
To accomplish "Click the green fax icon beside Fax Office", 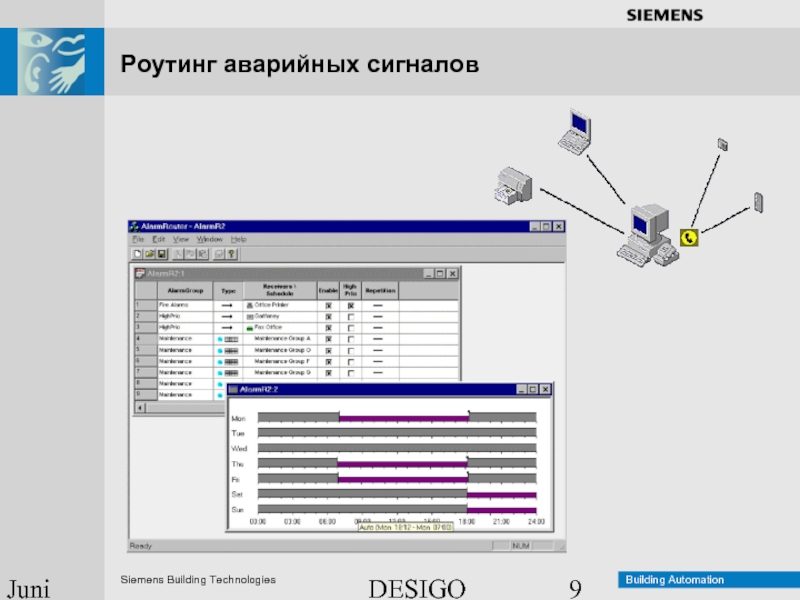I will 249,328.
